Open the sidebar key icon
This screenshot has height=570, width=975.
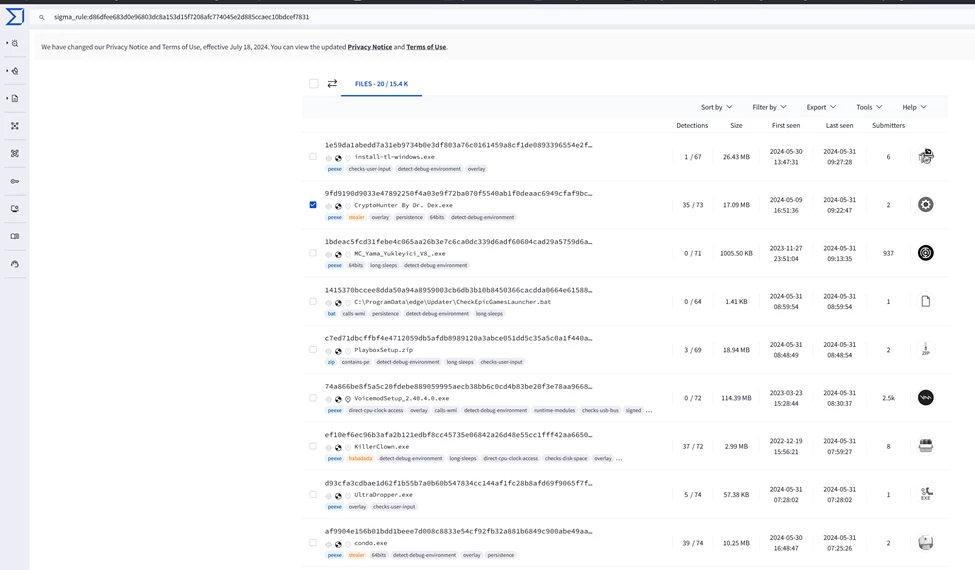point(15,181)
